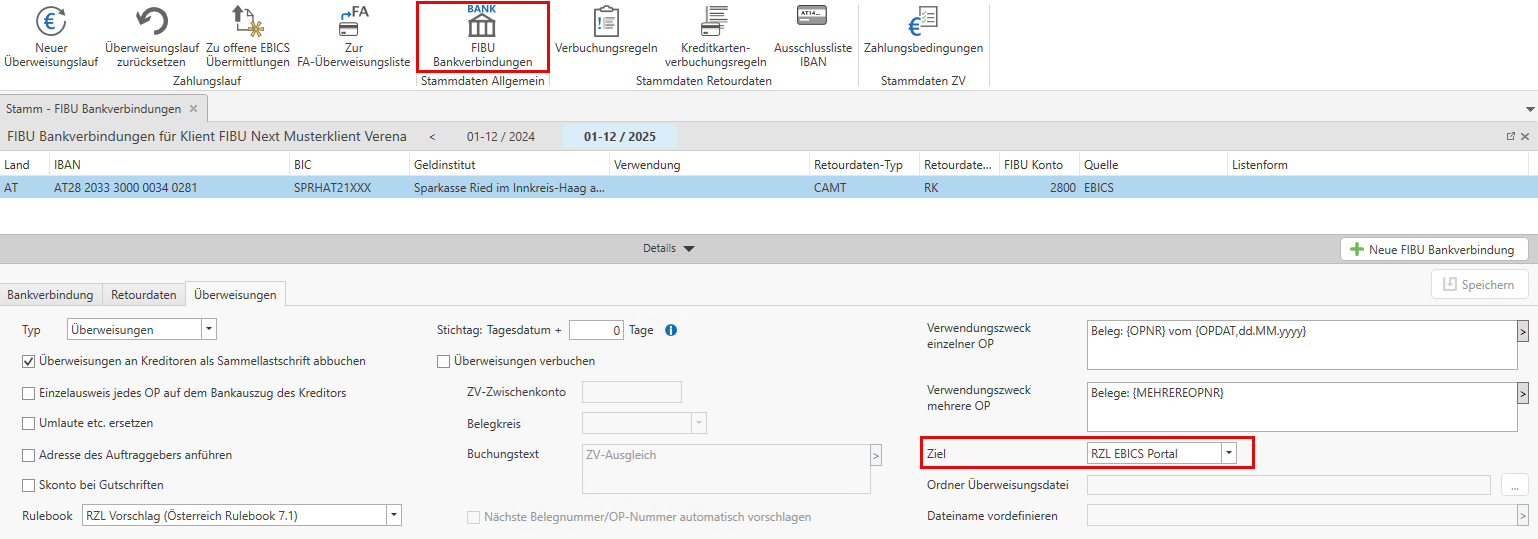Click the blue info icon beside Tage
Viewport: 1538px width, 539px height.
(671, 330)
